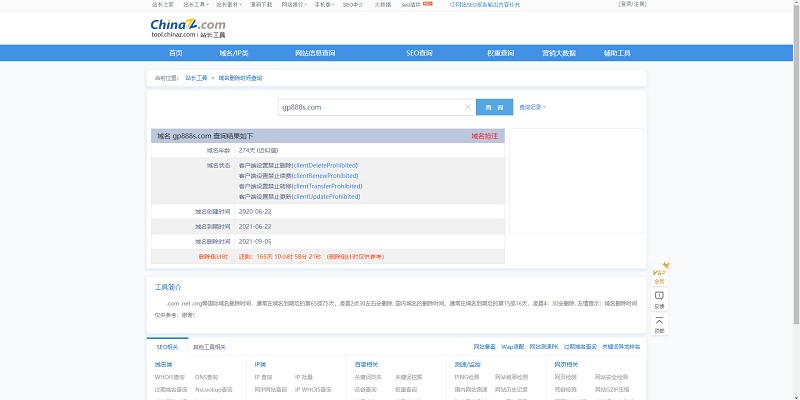Open SEO查询 navigation menu
The height and width of the screenshot is (400, 800).
419,53
